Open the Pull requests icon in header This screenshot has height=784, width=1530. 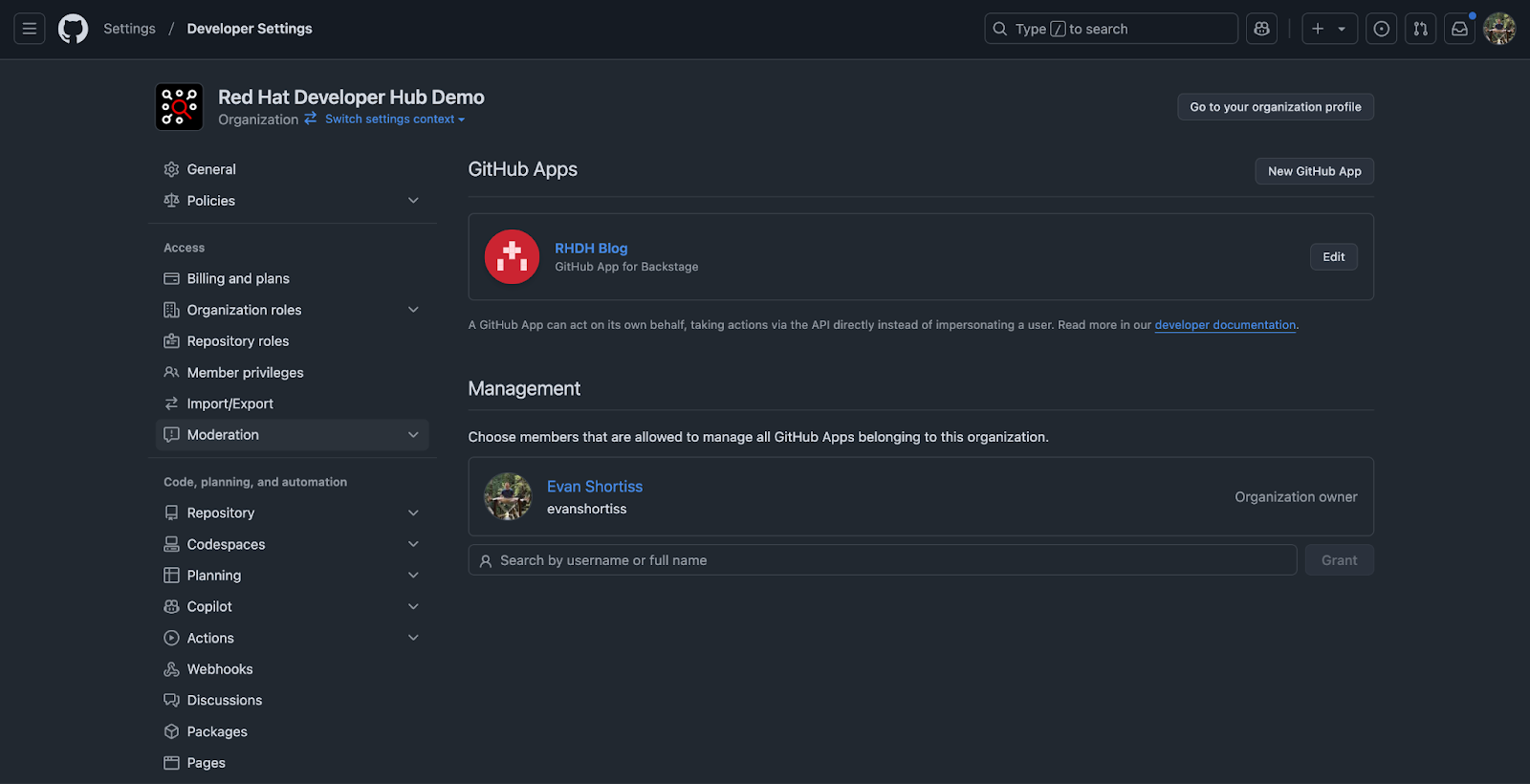(x=1421, y=29)
